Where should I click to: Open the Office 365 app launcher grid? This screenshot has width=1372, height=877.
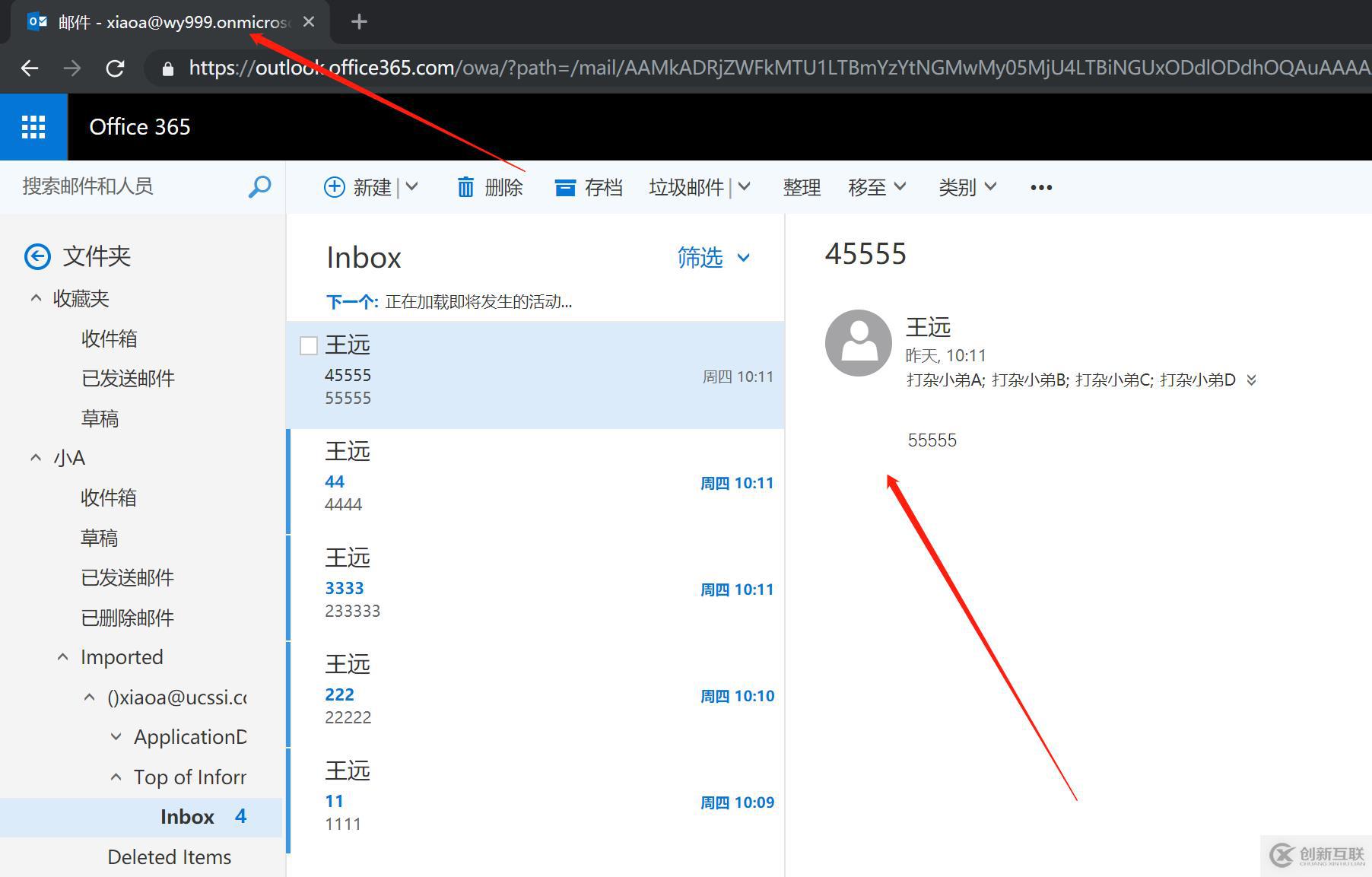click(x=33, y=127)
